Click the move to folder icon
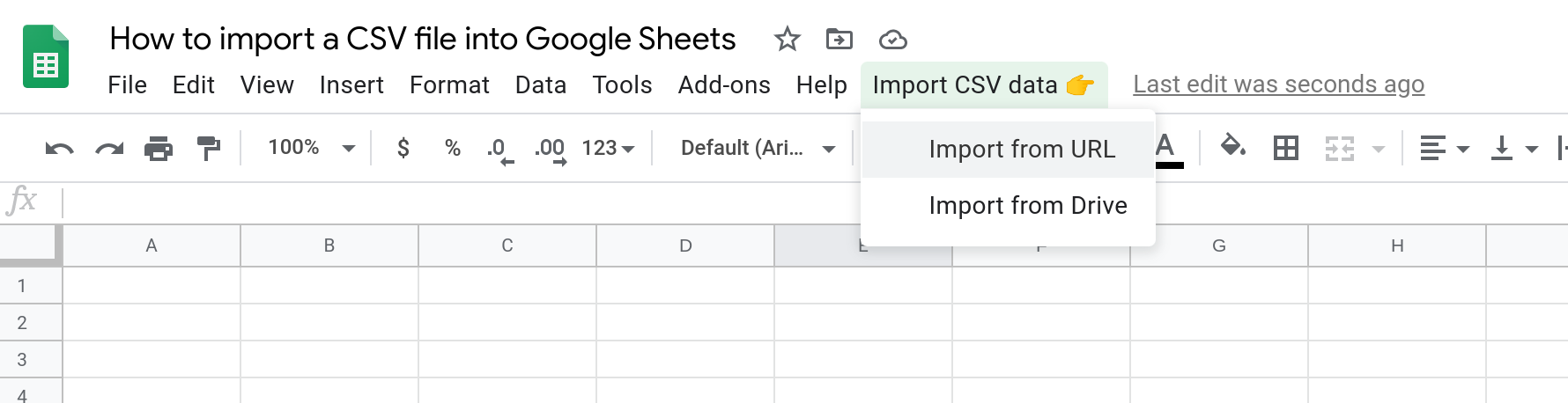This screenshot has height=403, width=1568. [839, 39]
